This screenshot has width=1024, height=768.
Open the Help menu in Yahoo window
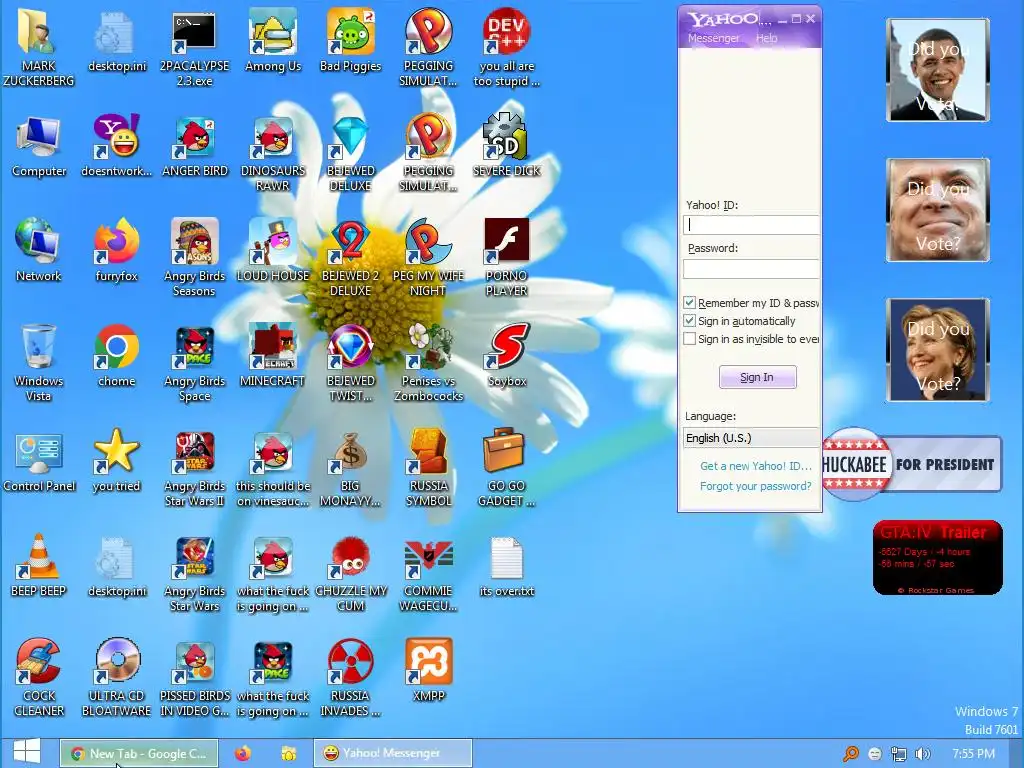[767, 38]
